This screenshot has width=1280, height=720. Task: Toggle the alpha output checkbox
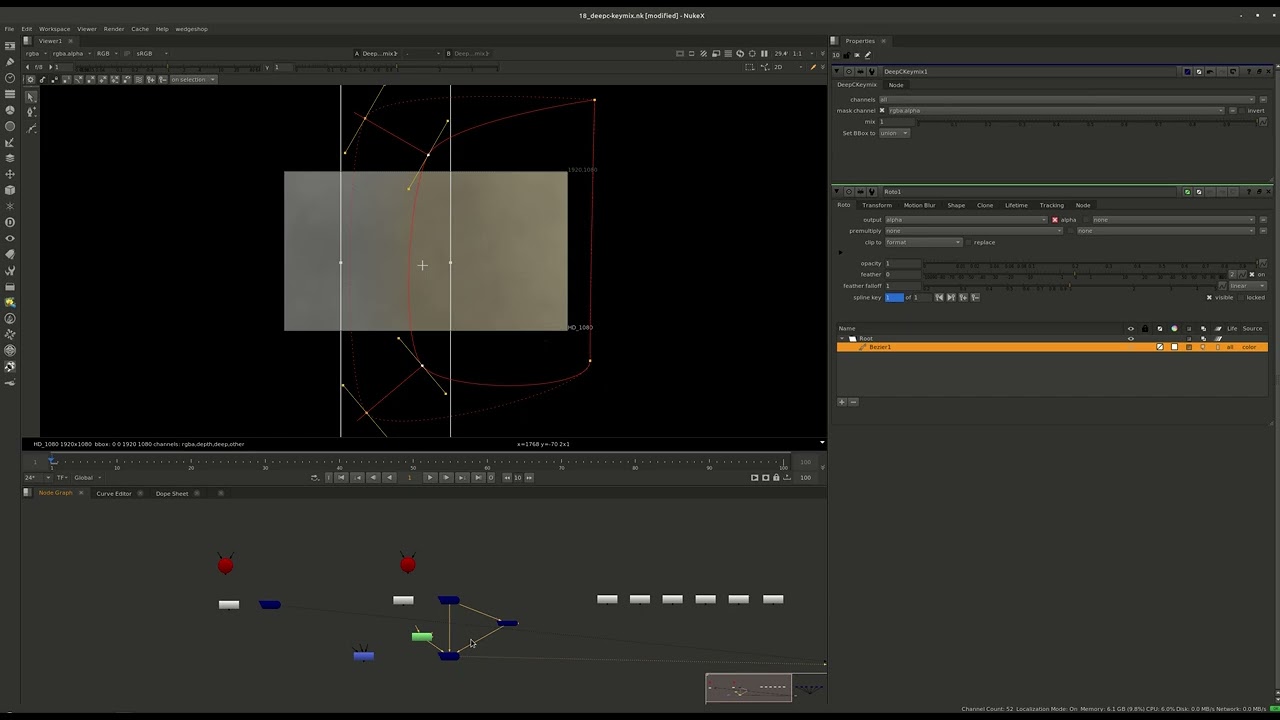click(1055, 220)
